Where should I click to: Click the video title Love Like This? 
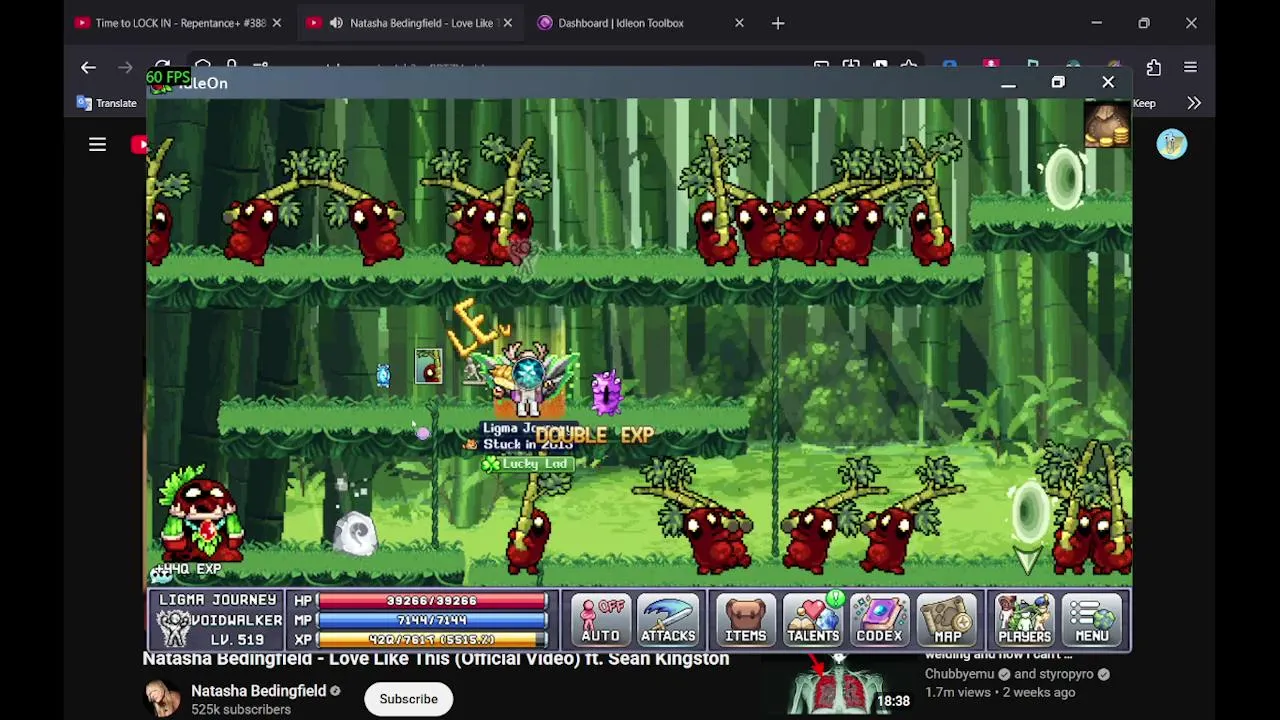tap(436, 659)
